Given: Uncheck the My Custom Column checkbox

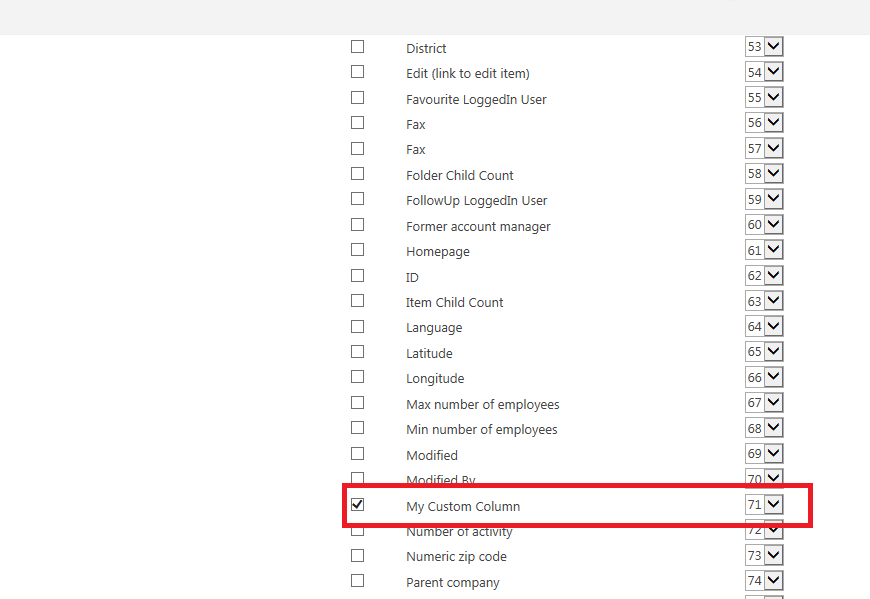Looking at the screenshot, I should point(357,505).
